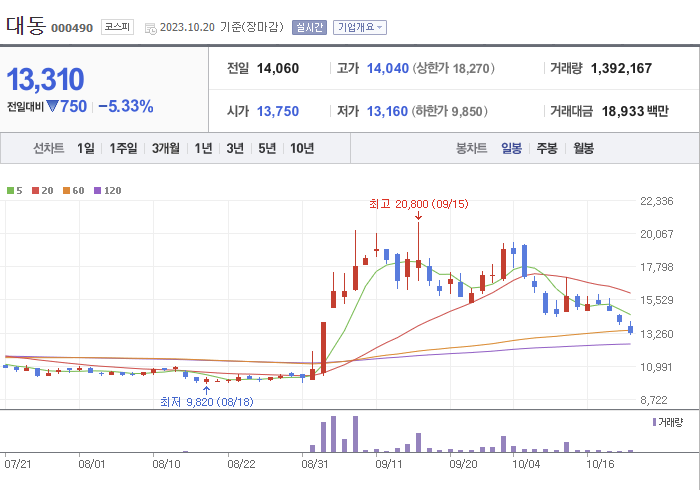
Task: Click the 최고 20,800 (09/15) marker
Action: click(x=419, y=204)
